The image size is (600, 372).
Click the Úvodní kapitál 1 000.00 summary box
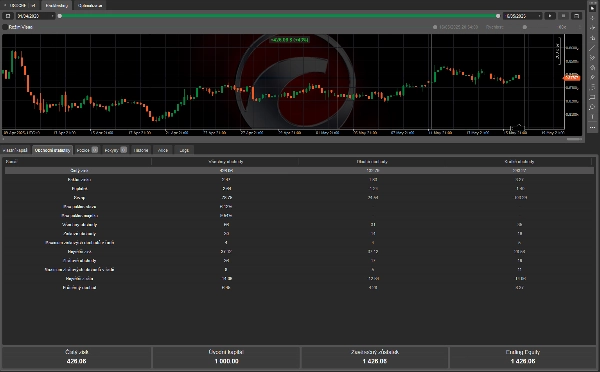pos(226,357)
